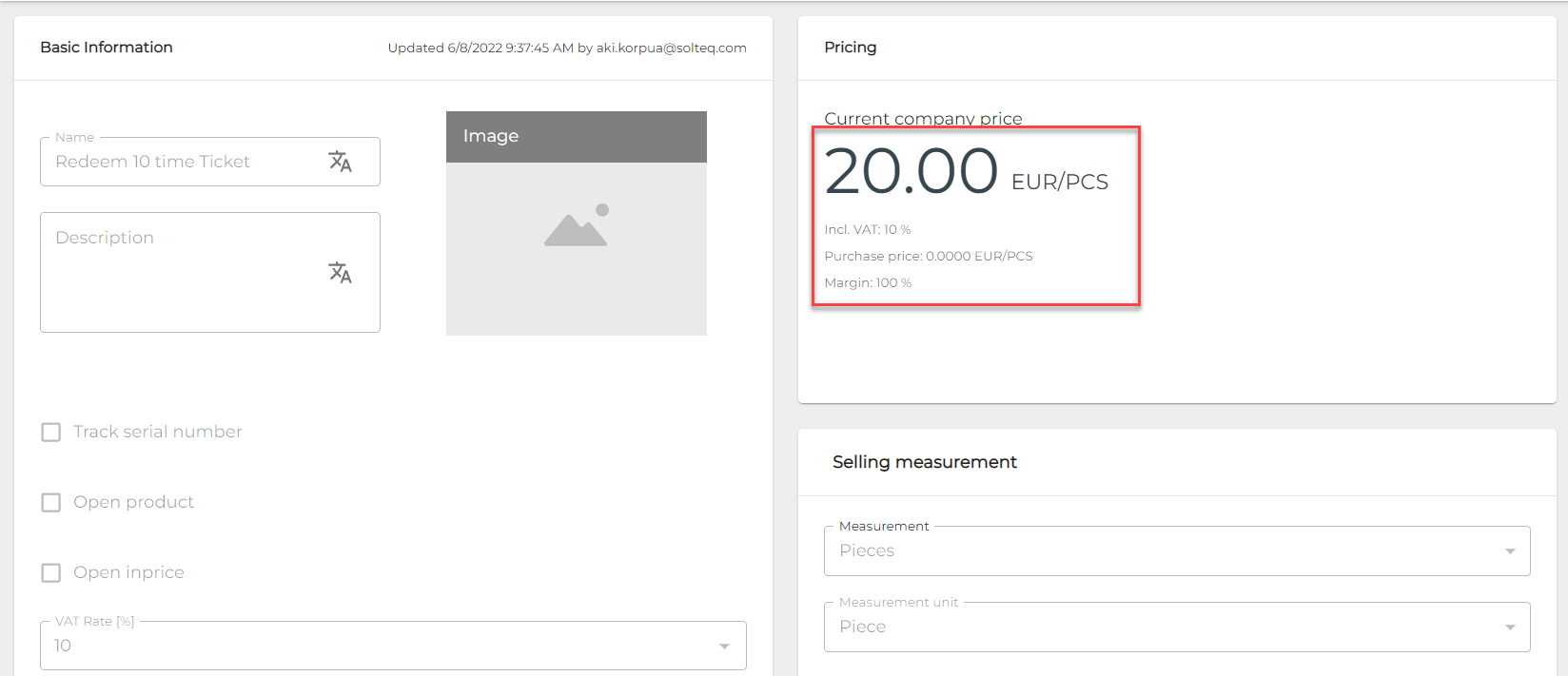Check the Open inprice option
The width and height of the screenshot is (1568, 676).
pyautogui.click(x=51, y=573)
